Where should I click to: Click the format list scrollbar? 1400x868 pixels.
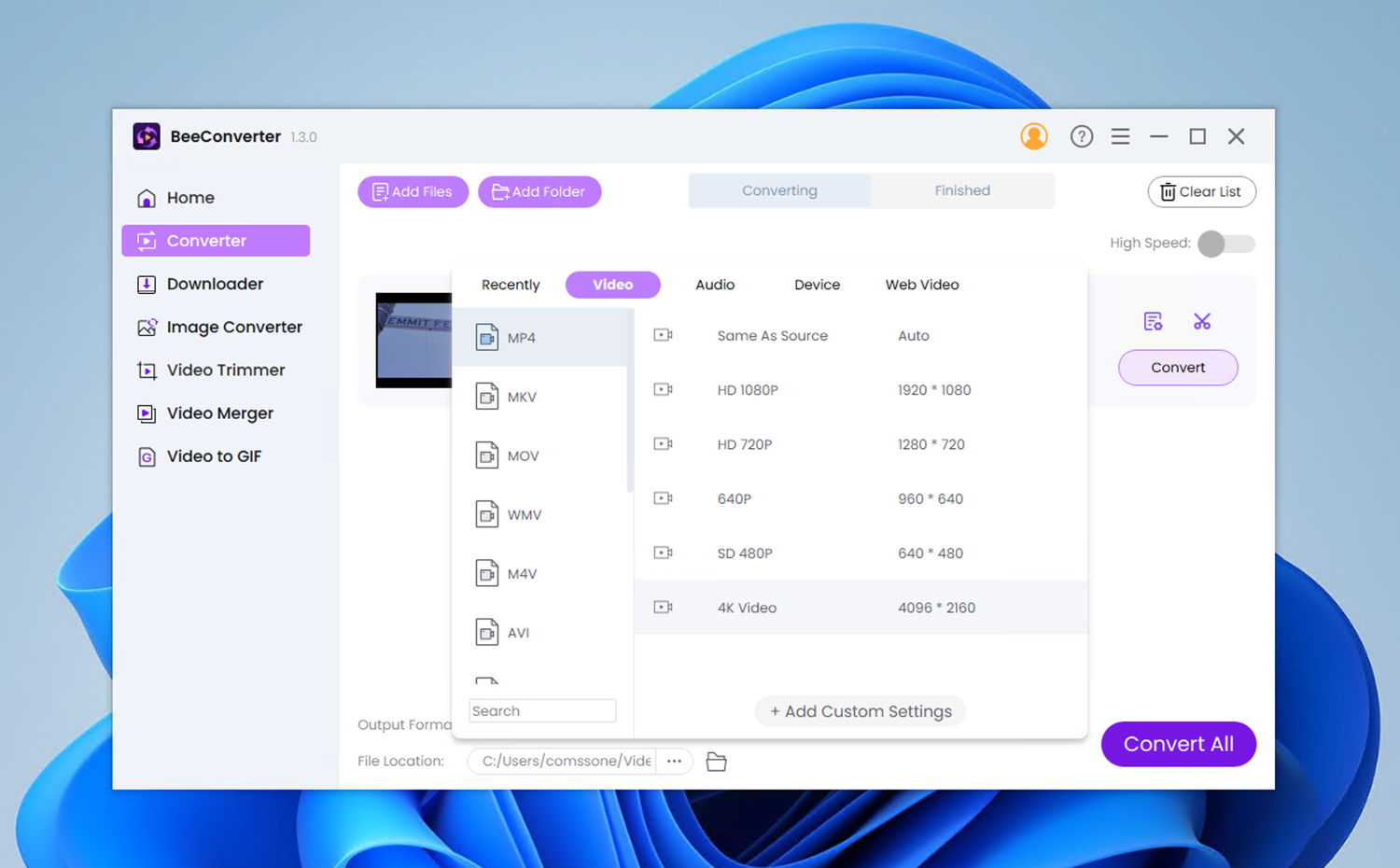click(630, 399)
